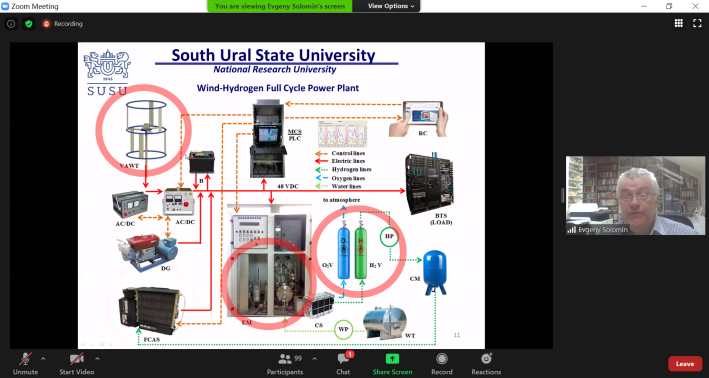Click the shared slide title South Ural State University
This screenshot has height=378, width=709.
[x=273, y=55]
